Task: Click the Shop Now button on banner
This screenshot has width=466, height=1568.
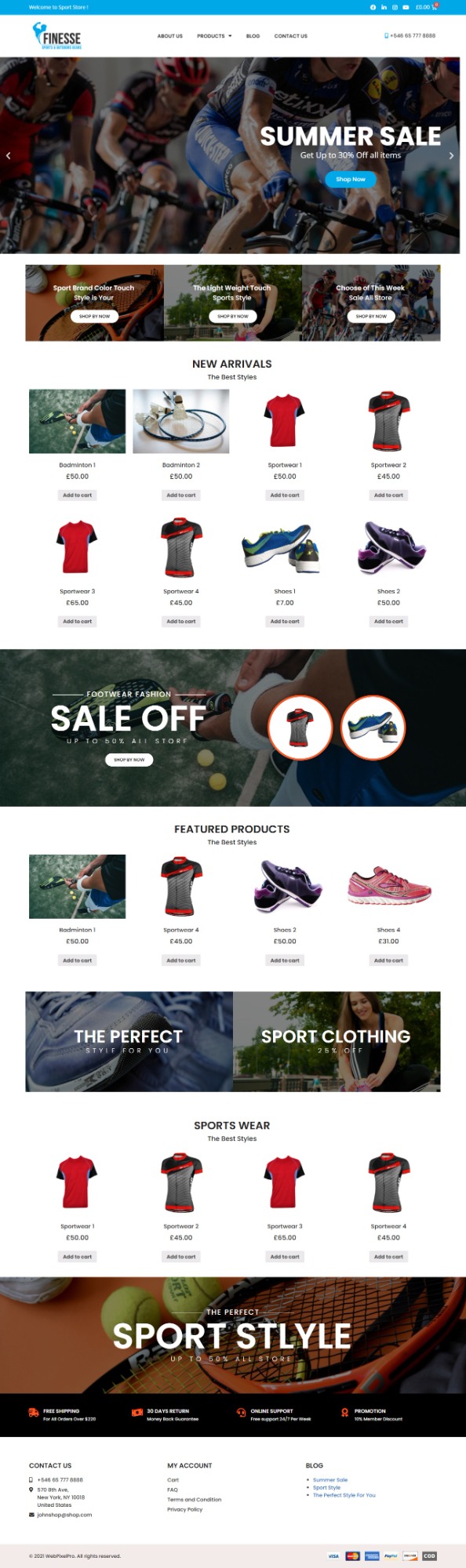Action: (351, 180)
